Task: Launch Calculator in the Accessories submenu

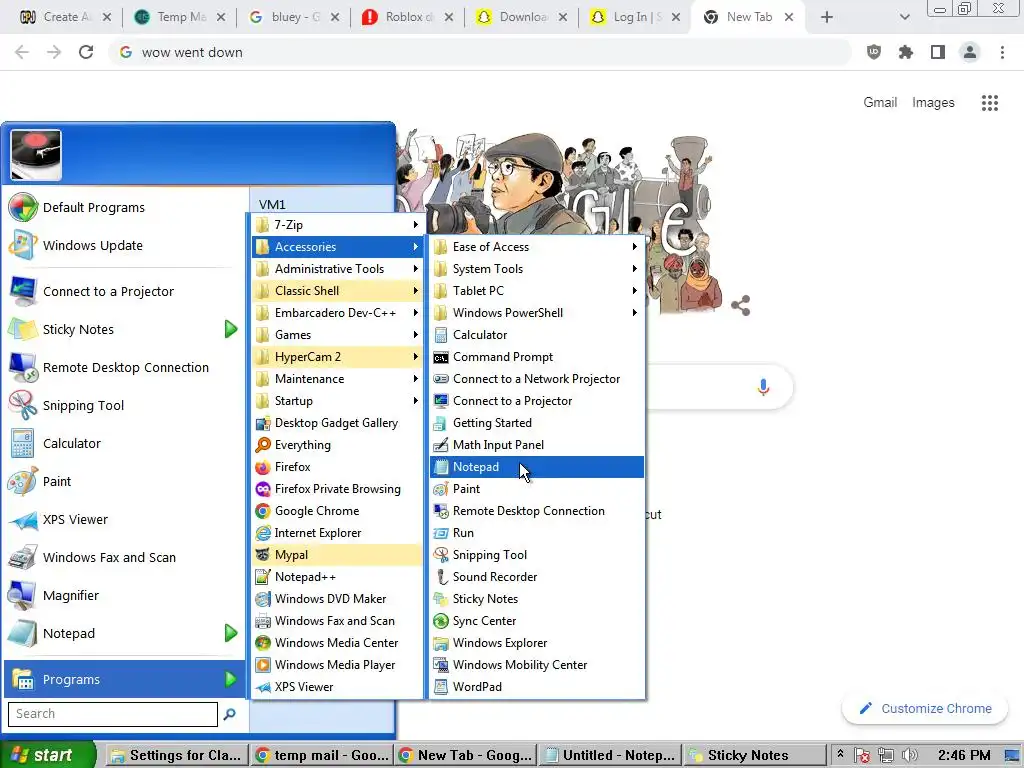Action: pyautogui.click(x=537, y=335)
